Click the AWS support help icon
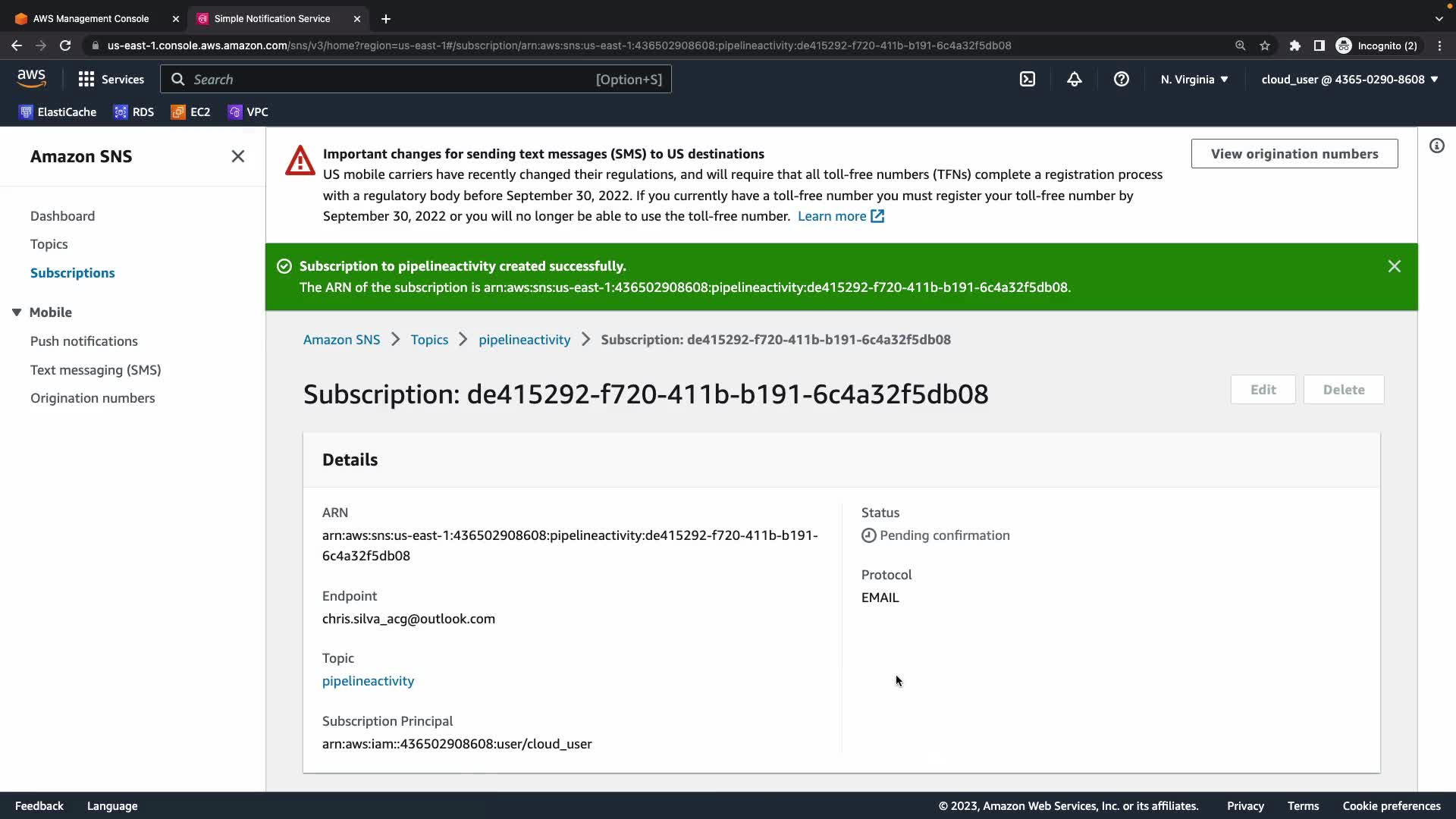 [x=1121, y=79]
